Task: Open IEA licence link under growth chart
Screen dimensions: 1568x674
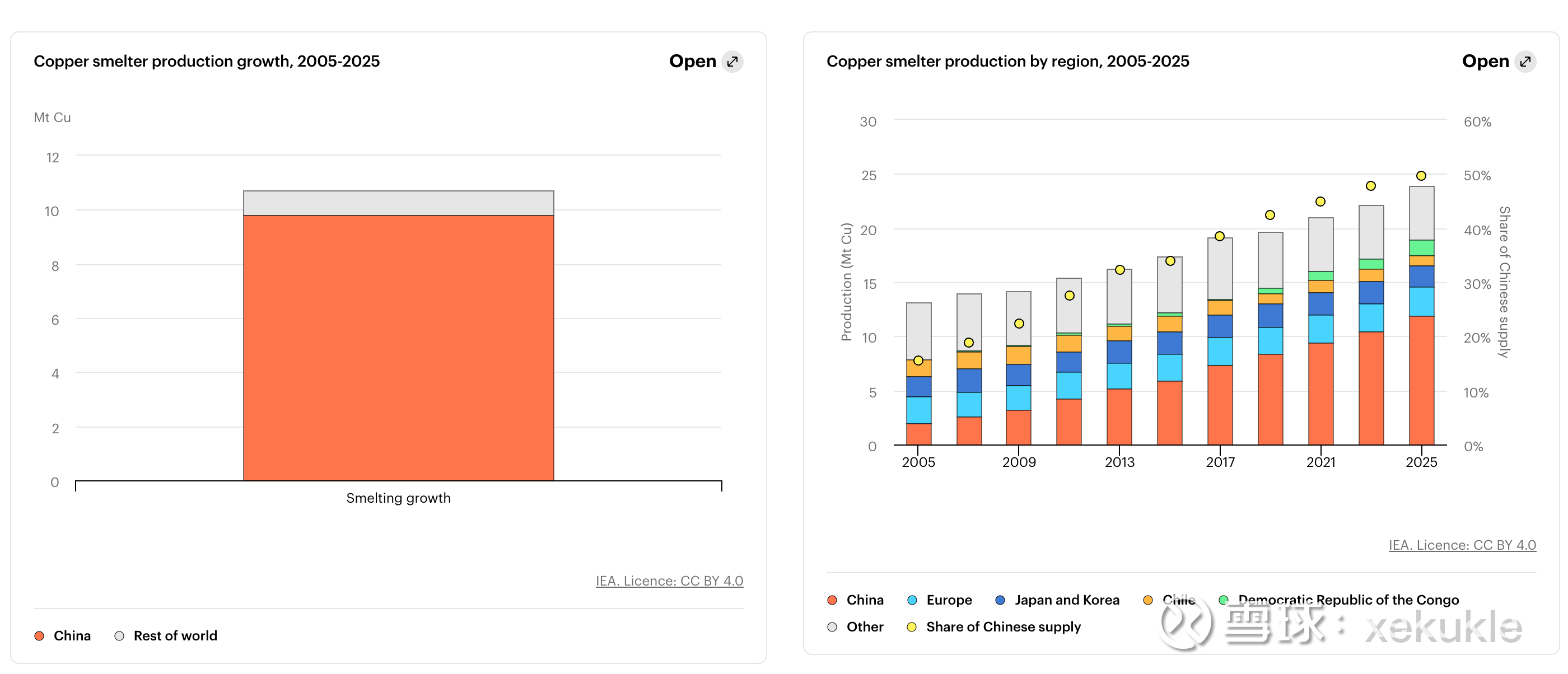Action: tap(669, 581)
